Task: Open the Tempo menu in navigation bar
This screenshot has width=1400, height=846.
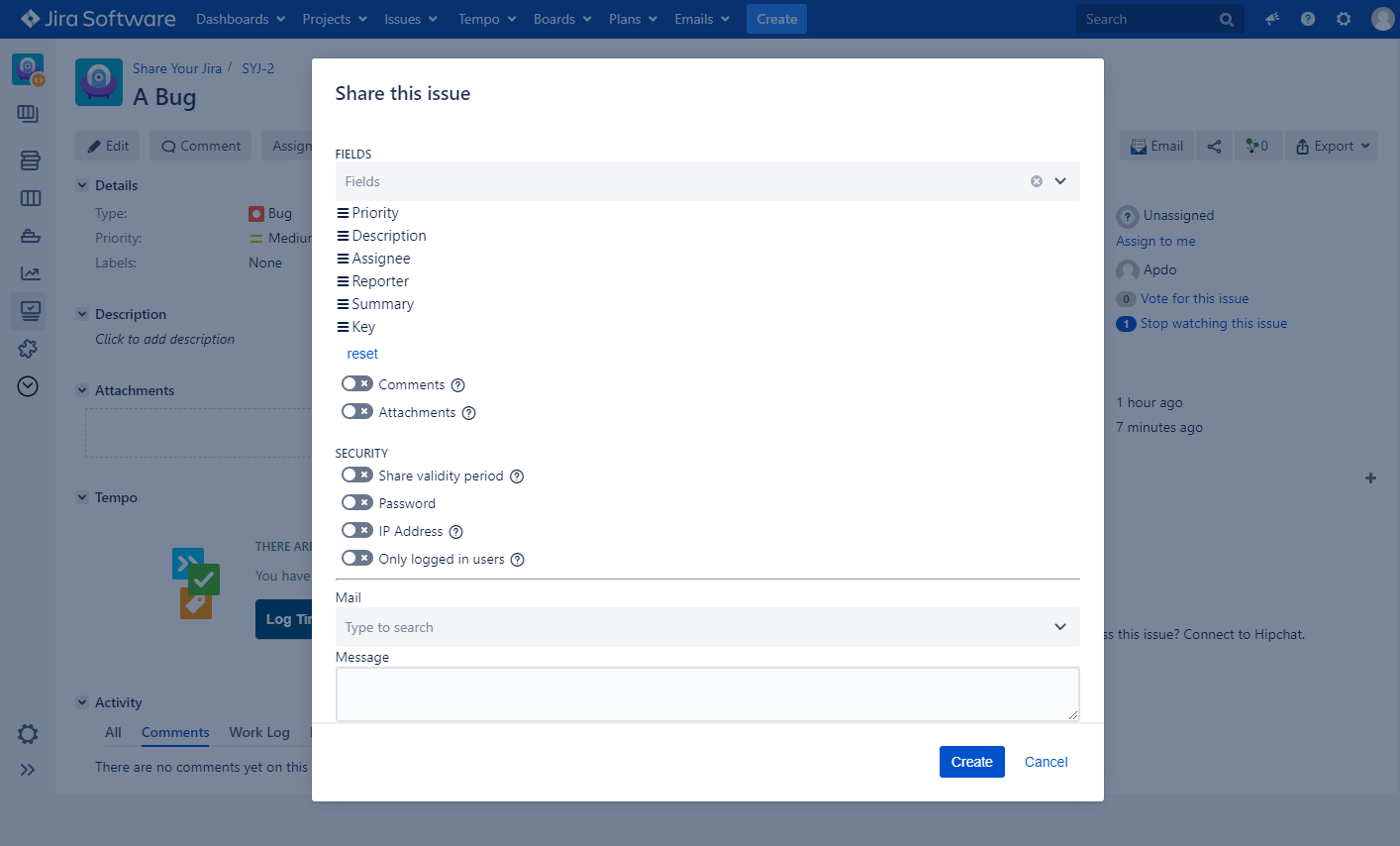Action: 486,19
